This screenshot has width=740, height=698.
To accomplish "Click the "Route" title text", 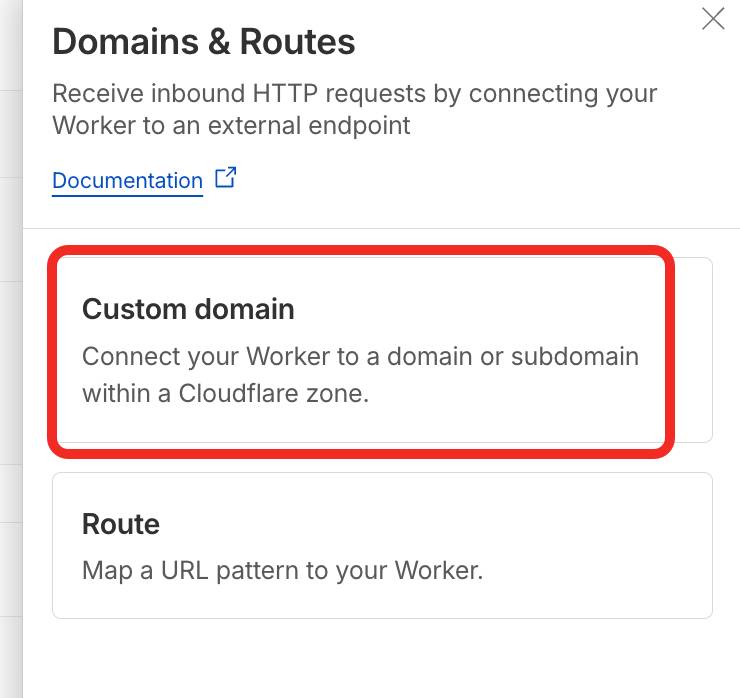I will pos(121,524).
